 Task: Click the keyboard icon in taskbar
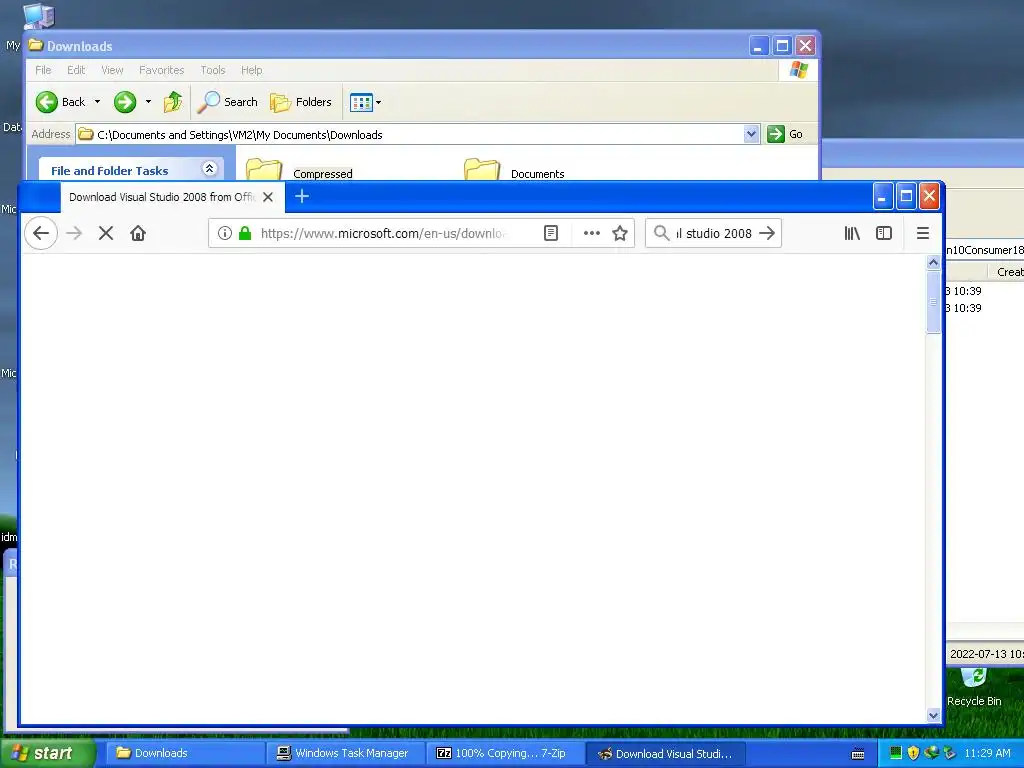(858, 754)
